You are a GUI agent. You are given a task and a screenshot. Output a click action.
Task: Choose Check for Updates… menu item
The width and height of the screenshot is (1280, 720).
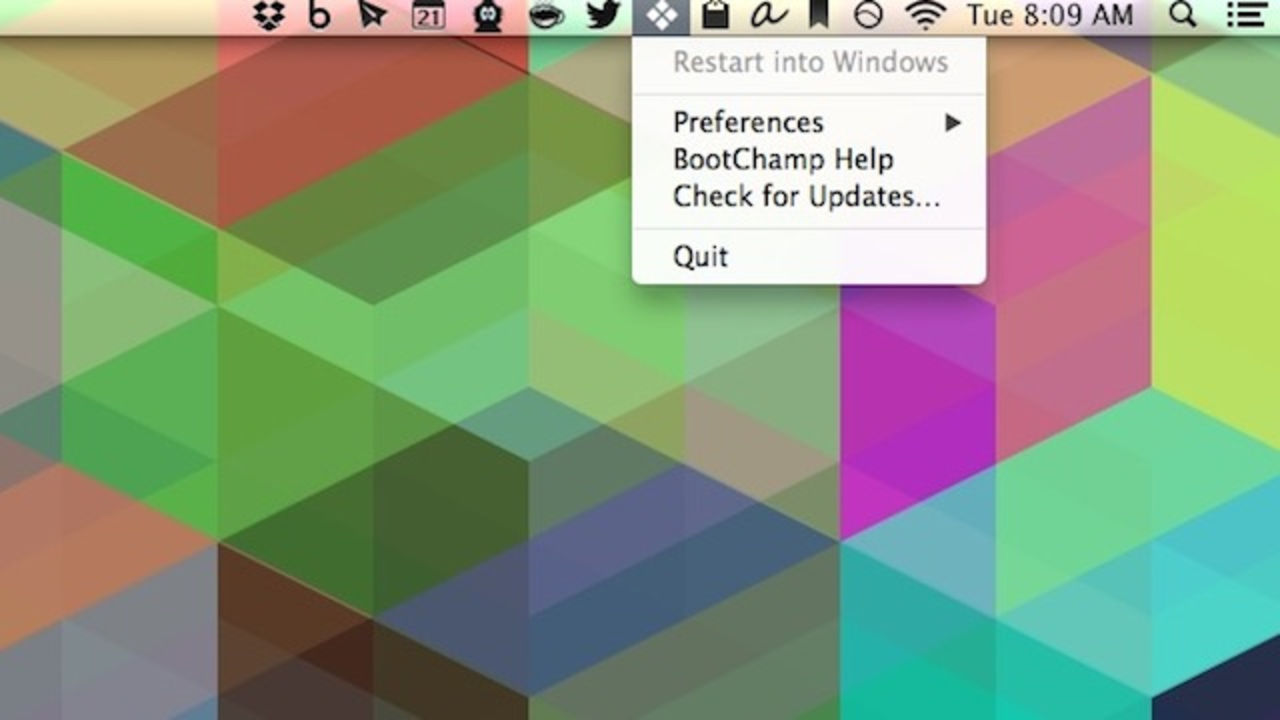(806, 197)
